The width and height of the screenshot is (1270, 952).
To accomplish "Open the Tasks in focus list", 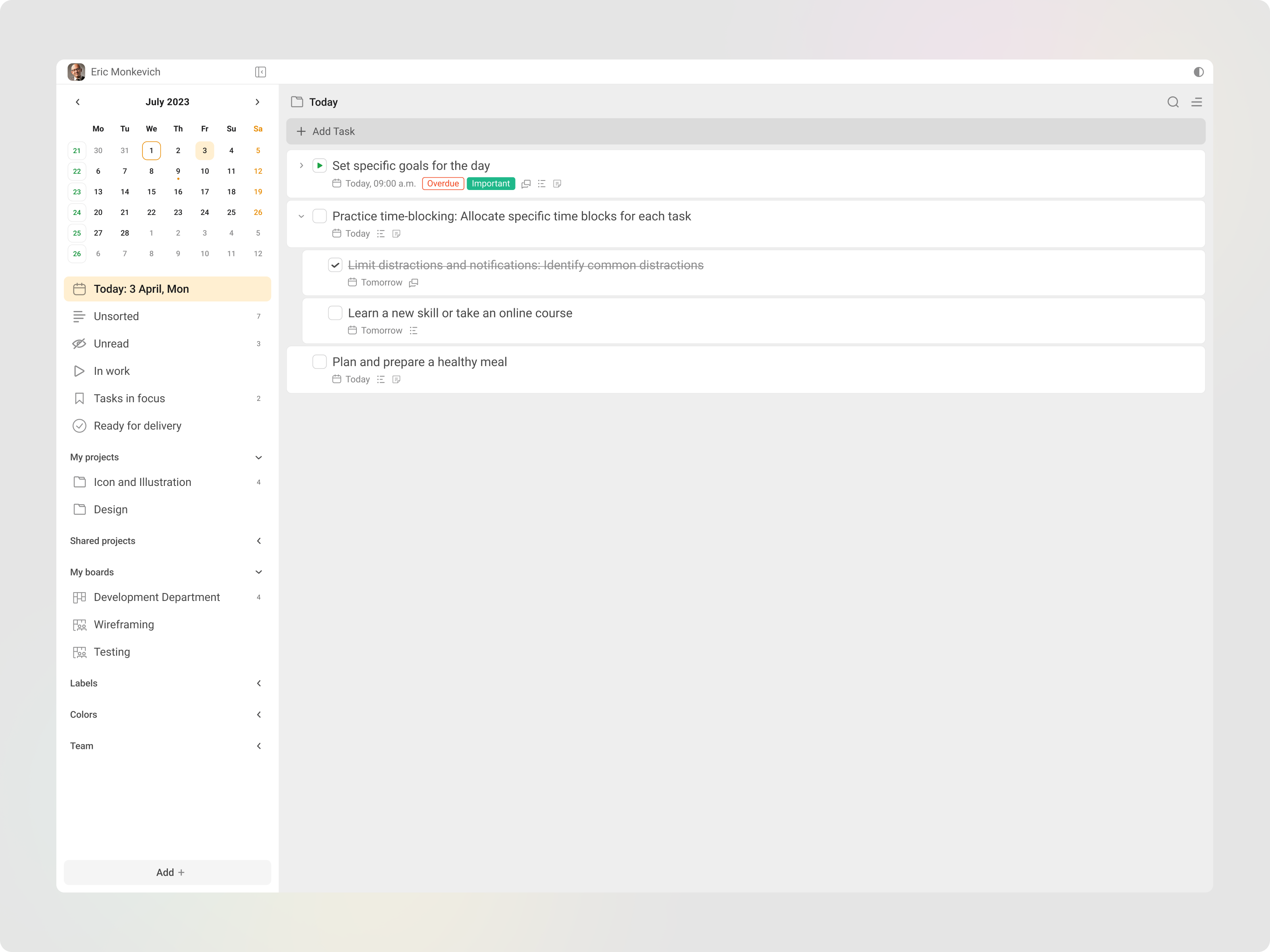I will [129, 398].
